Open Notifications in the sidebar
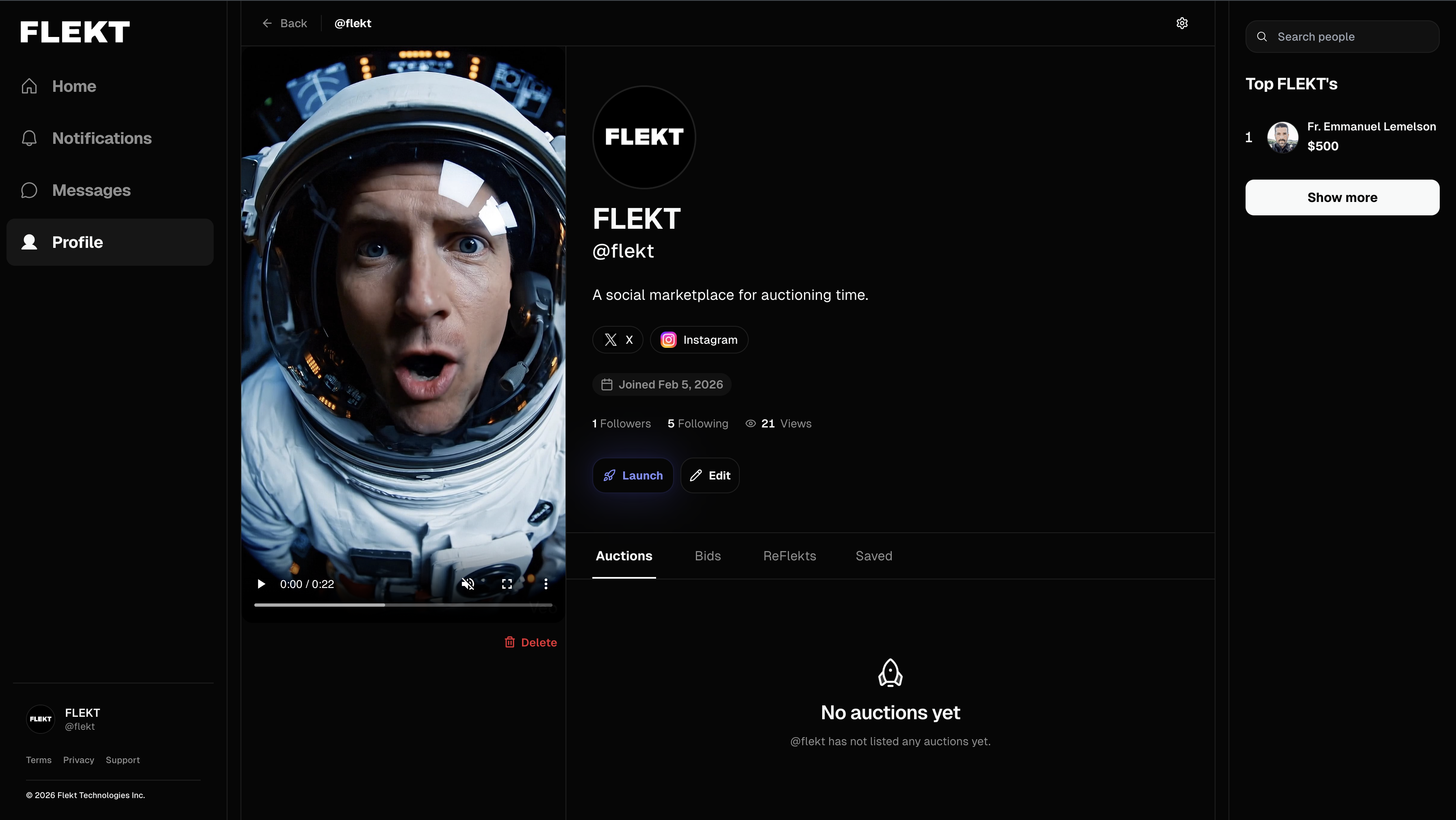 [x=102, y=138]
